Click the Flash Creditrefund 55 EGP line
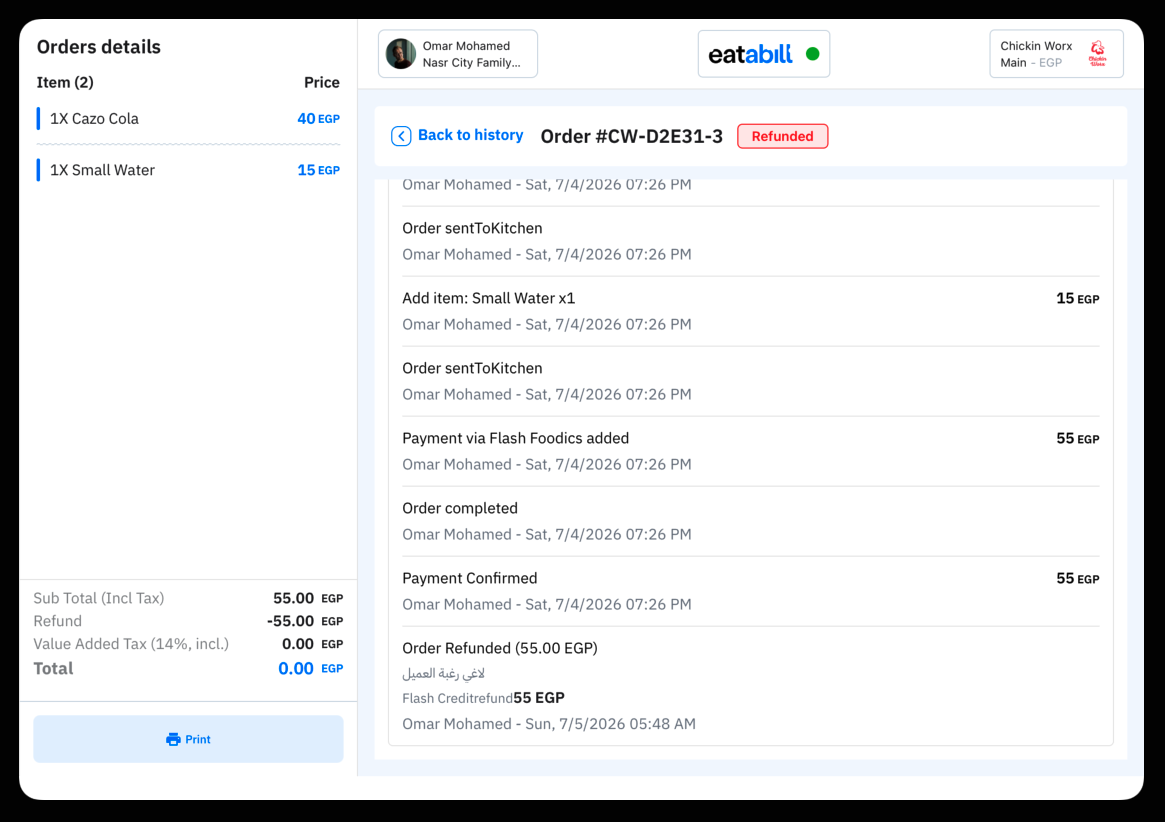The width and height of the screenshot is (1165, 822). 484,698
